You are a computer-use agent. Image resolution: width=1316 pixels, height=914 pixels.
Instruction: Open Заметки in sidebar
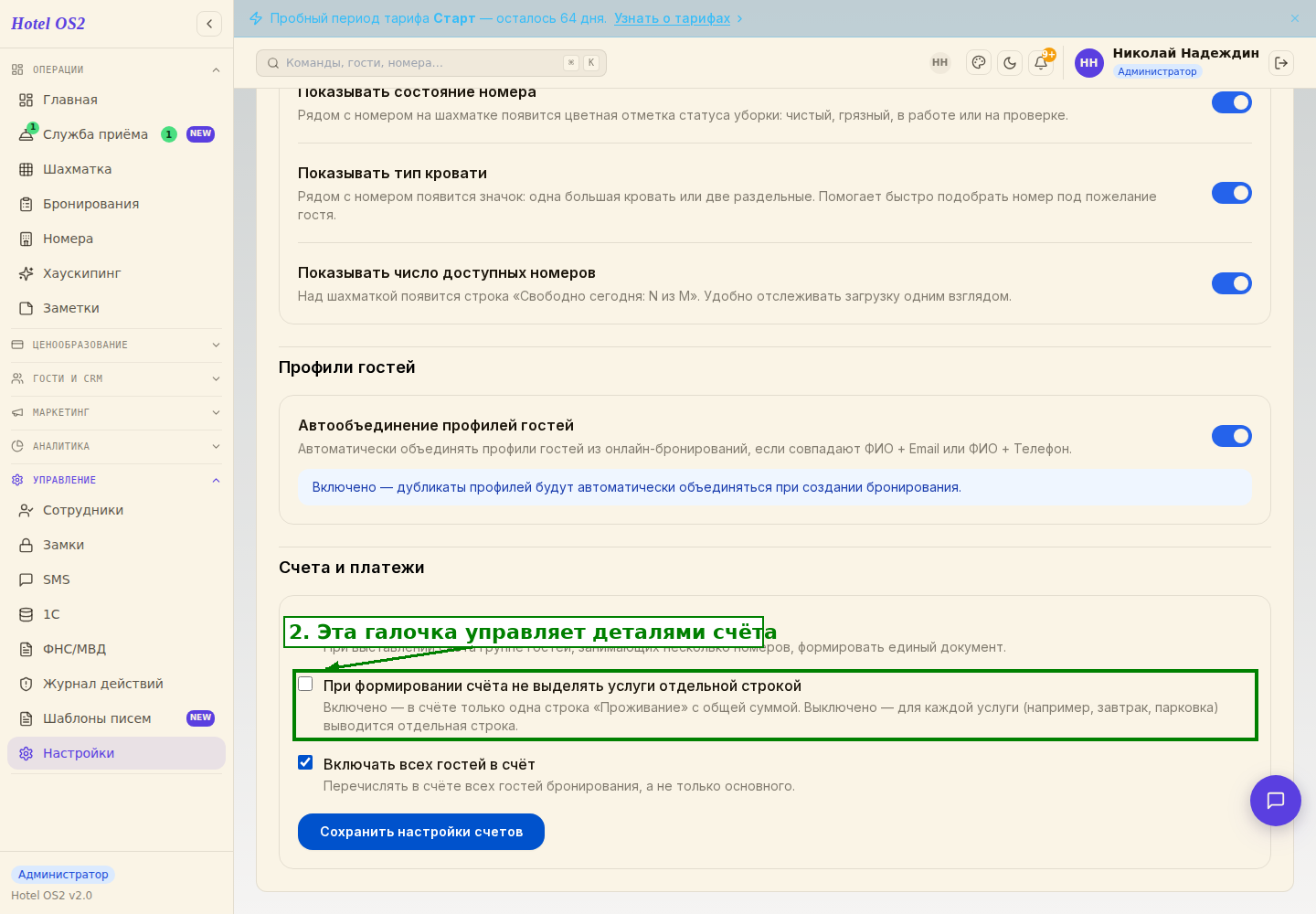tap(116, 308)
